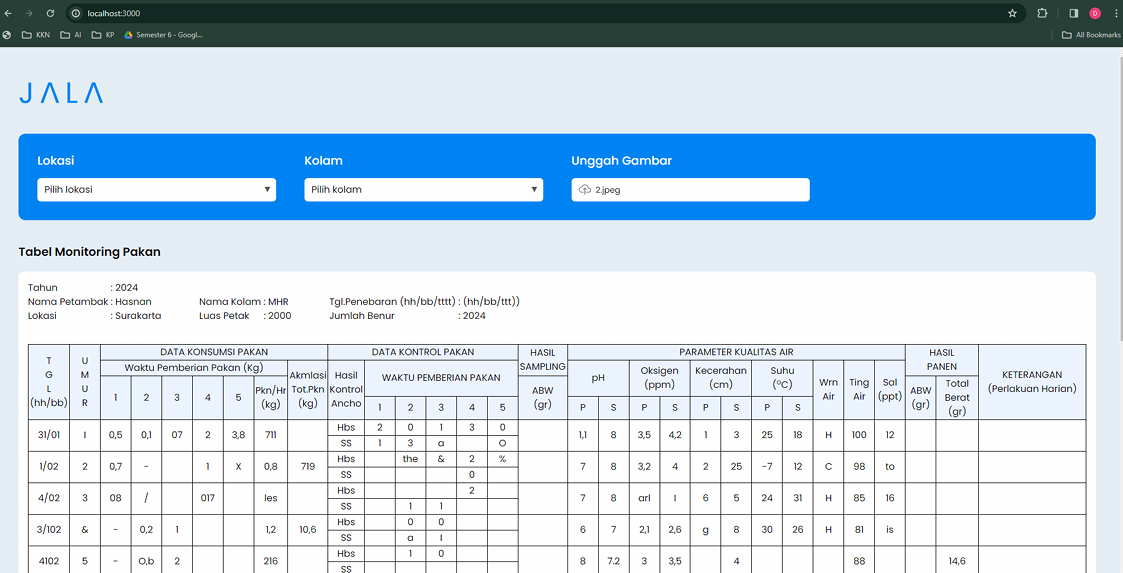Click the browser back arrow
The height and width of the screenshot is (573, 1123).
point(9,13)
